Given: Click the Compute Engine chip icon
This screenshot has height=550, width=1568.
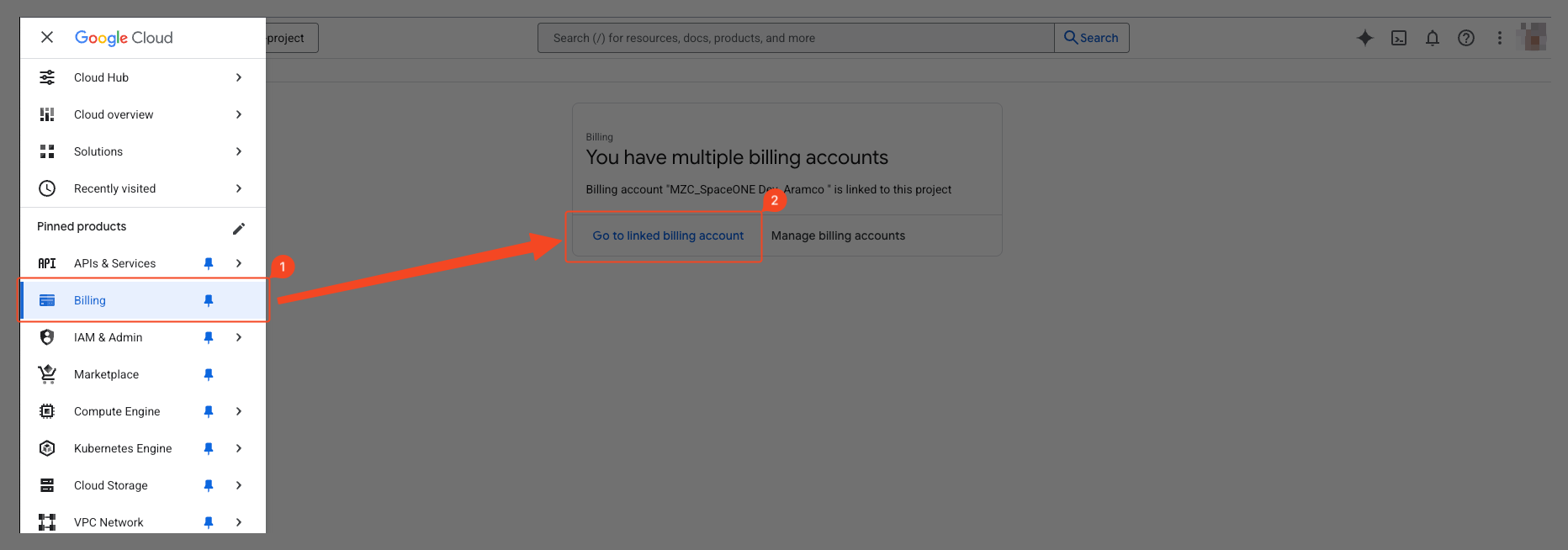Looking at the screenshot, I should coord(47,411).
